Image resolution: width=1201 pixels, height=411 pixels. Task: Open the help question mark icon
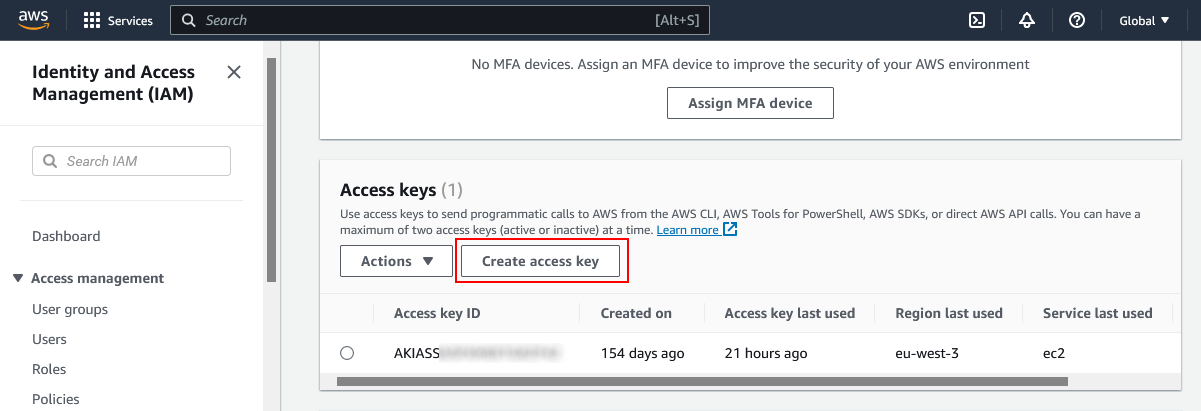click(1077, 20)
